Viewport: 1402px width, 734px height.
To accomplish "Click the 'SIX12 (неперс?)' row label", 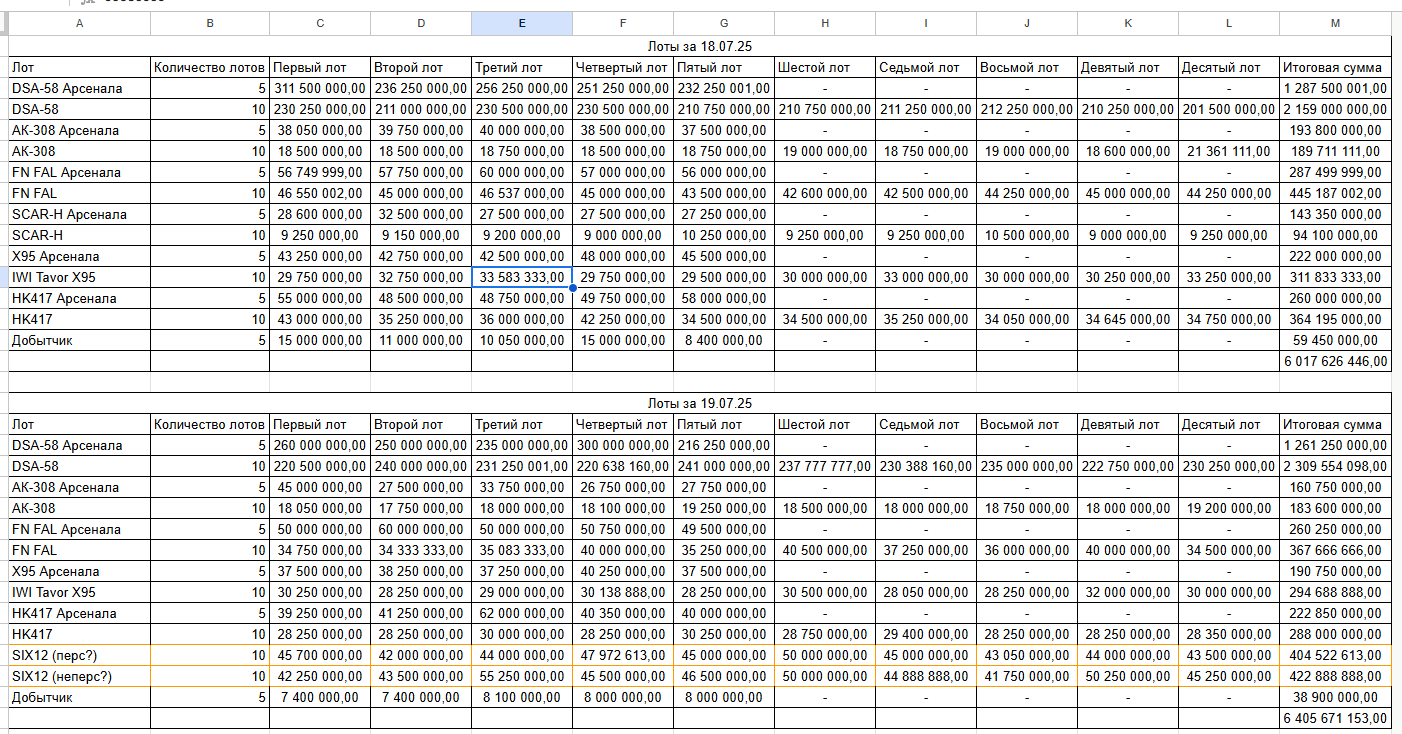I will (80, 676).
